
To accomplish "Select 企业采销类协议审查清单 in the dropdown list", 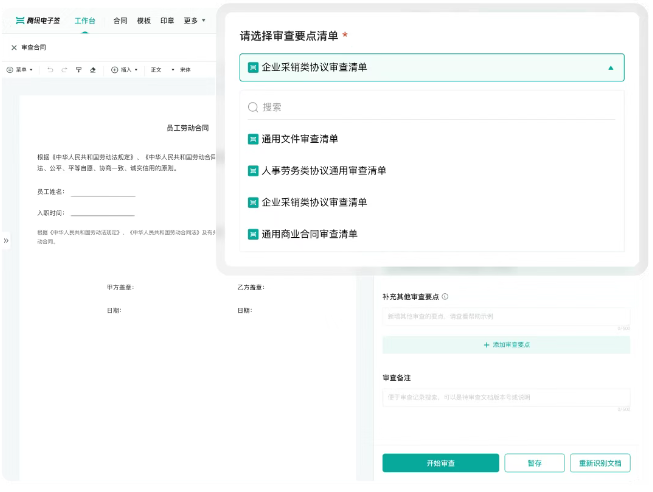I will pyautogui.click(x=431, y=202).
